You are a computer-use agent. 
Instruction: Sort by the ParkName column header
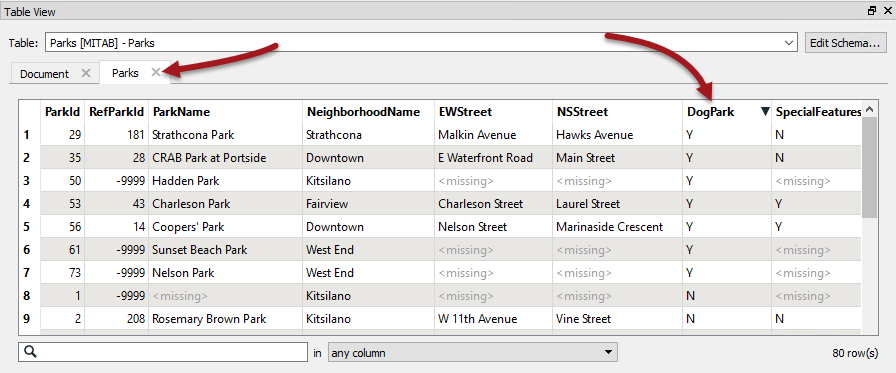tap(225, 112)
